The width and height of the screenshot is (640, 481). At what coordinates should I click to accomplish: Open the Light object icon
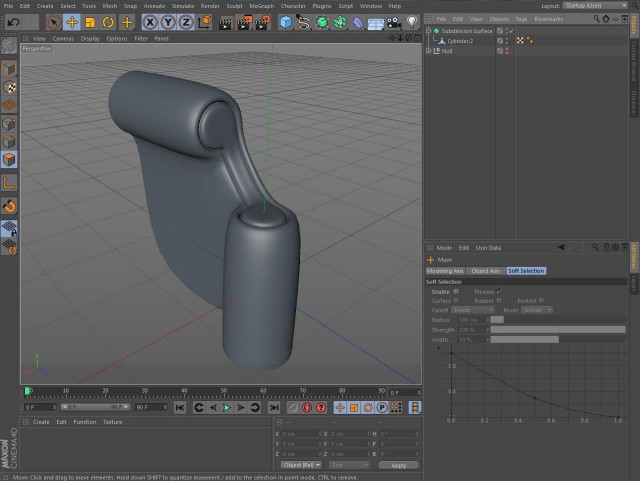click(x=412, y=22)
